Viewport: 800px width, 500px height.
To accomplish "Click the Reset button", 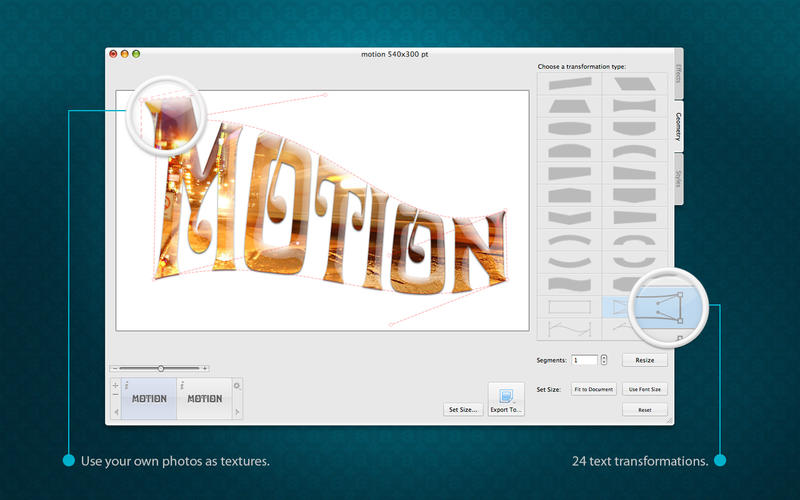I will pos(645,410).
